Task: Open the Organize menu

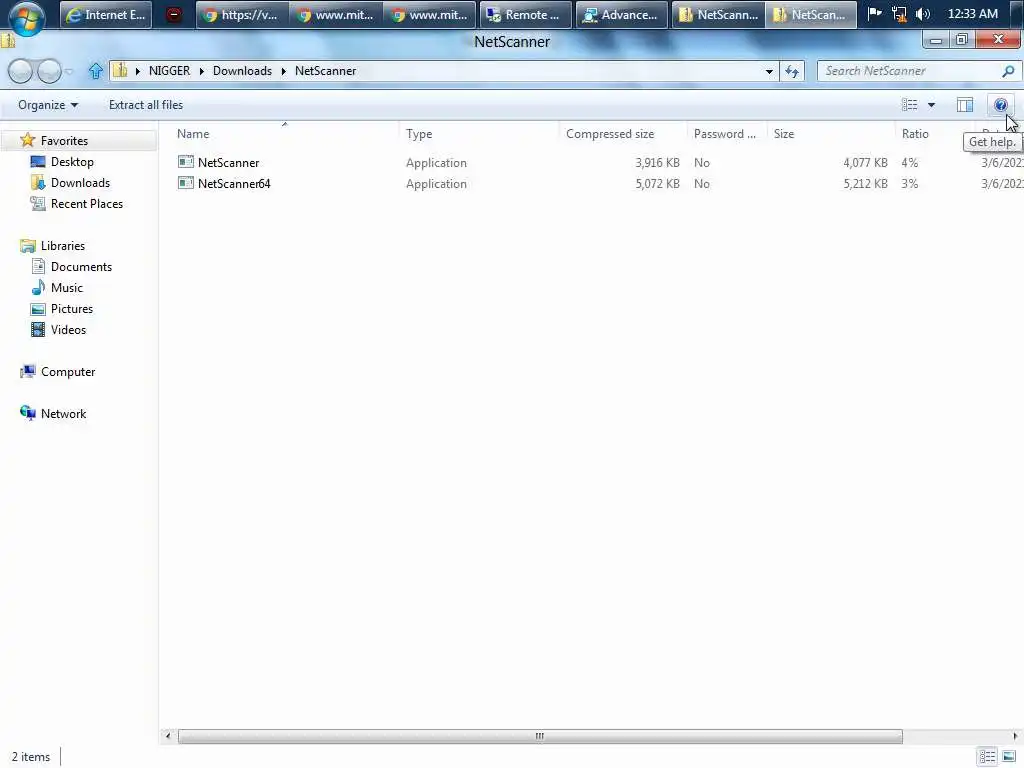Action: tap(48, 104)
